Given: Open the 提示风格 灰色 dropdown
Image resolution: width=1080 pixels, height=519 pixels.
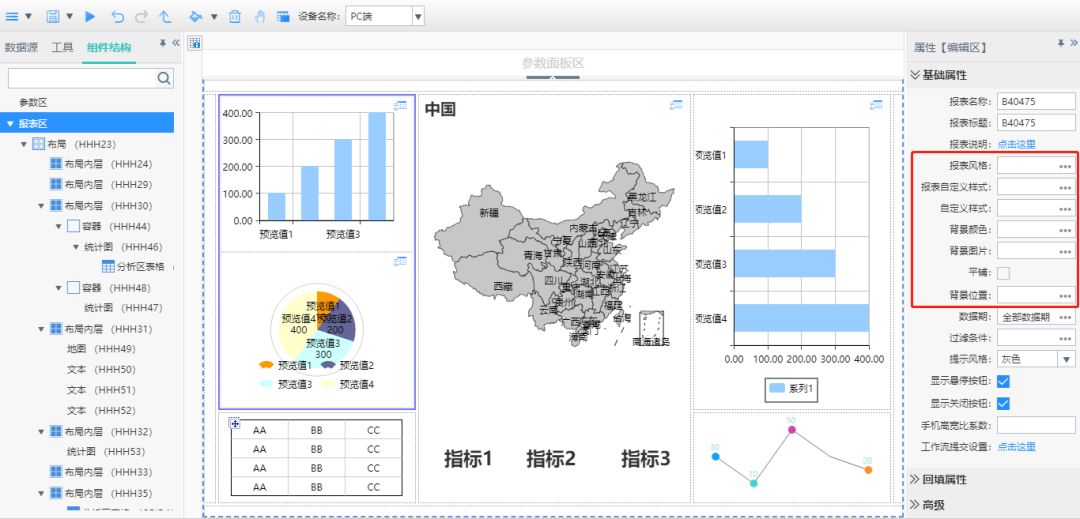Looking at the screenshot, I should coord(1066,359).
